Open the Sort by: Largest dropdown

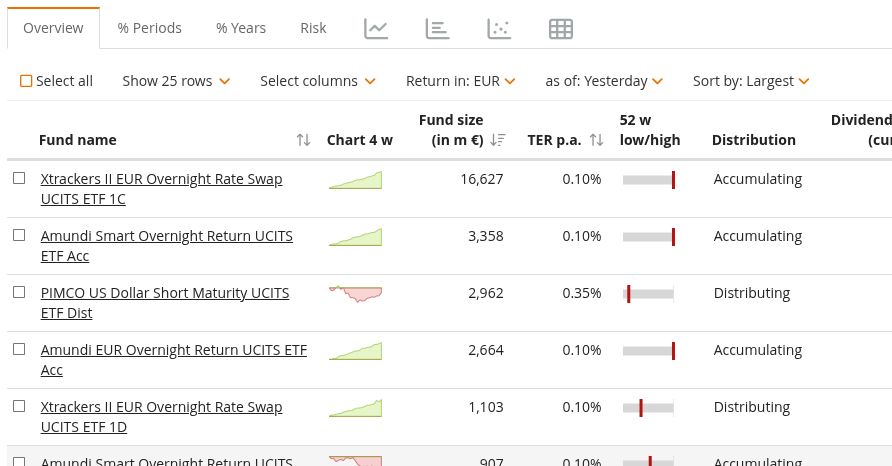751,81
